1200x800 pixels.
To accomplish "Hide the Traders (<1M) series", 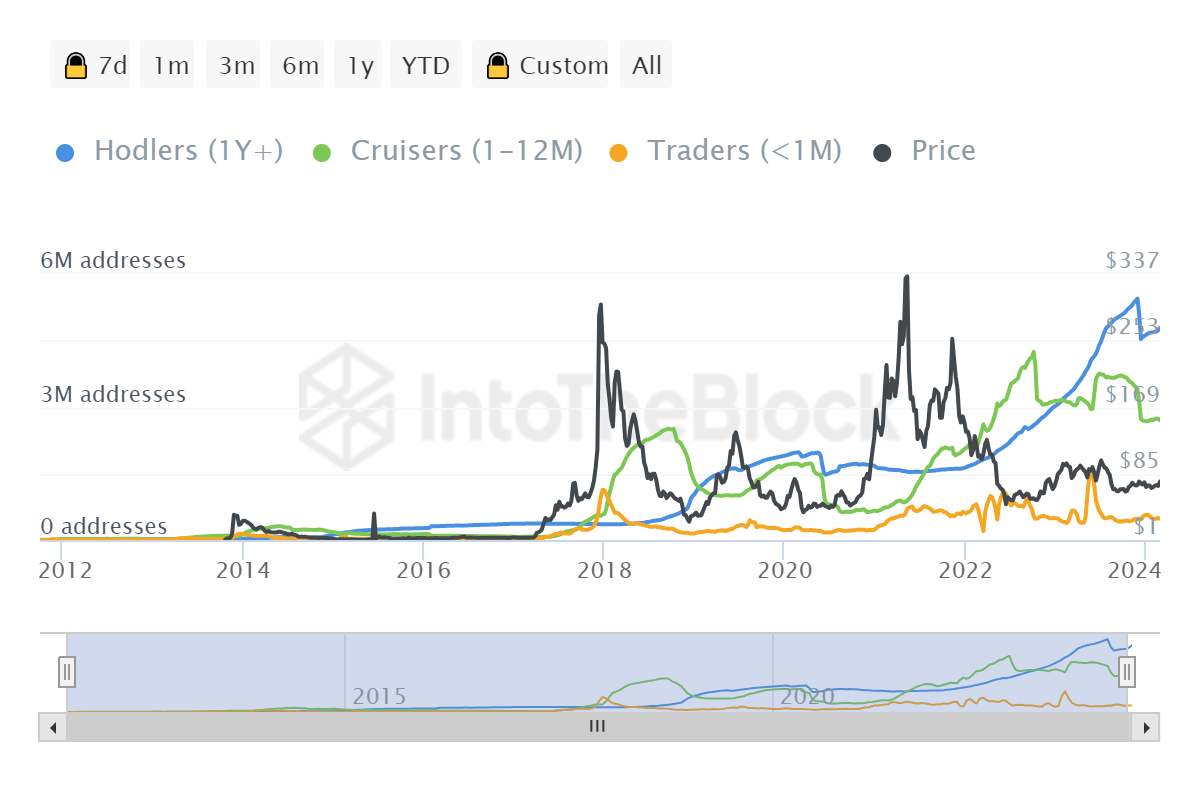I will tap(744, 151).
